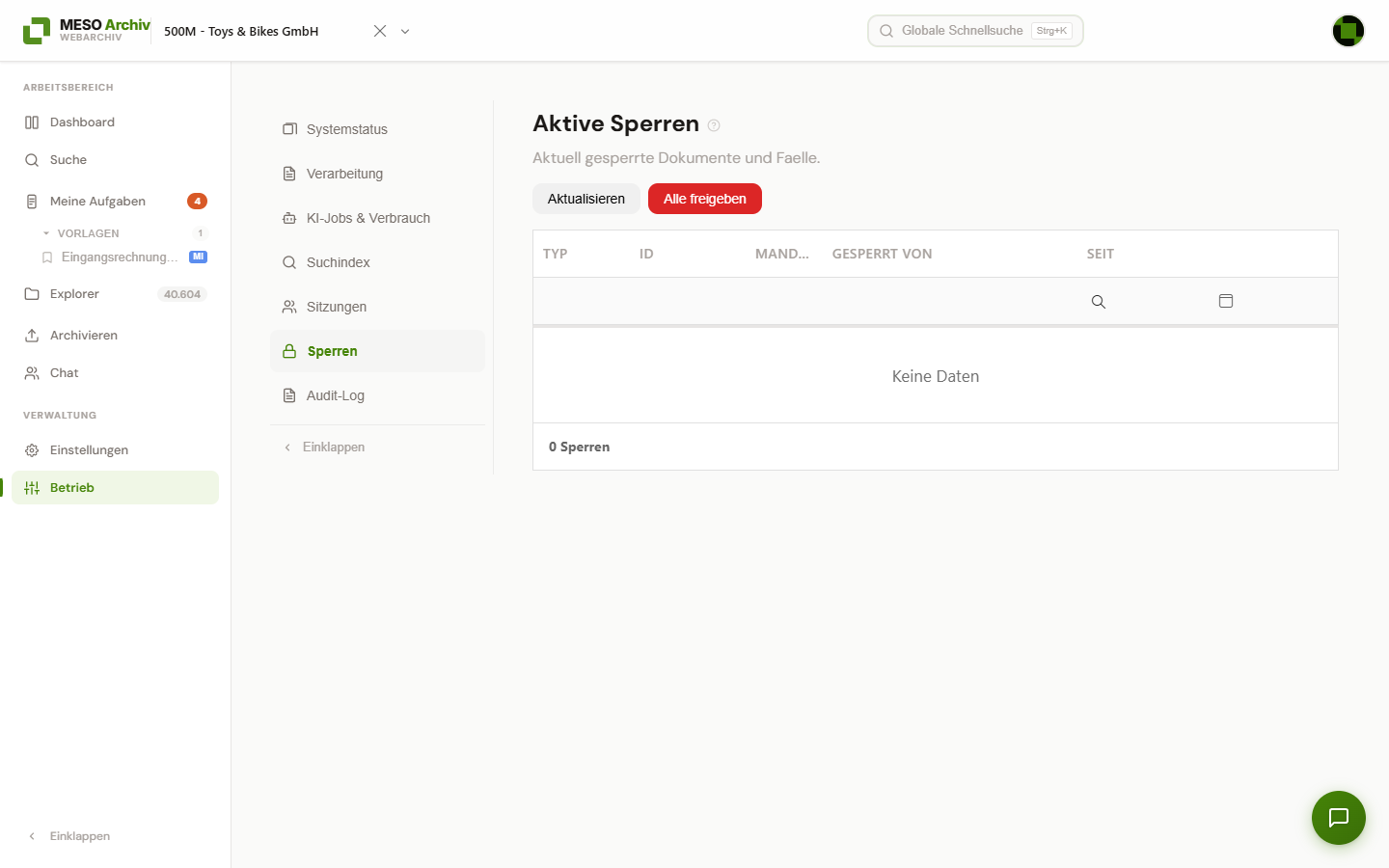1389x868 pixels.
Task: Open Dashboard in the sidebar
Action: click(116, 122)
